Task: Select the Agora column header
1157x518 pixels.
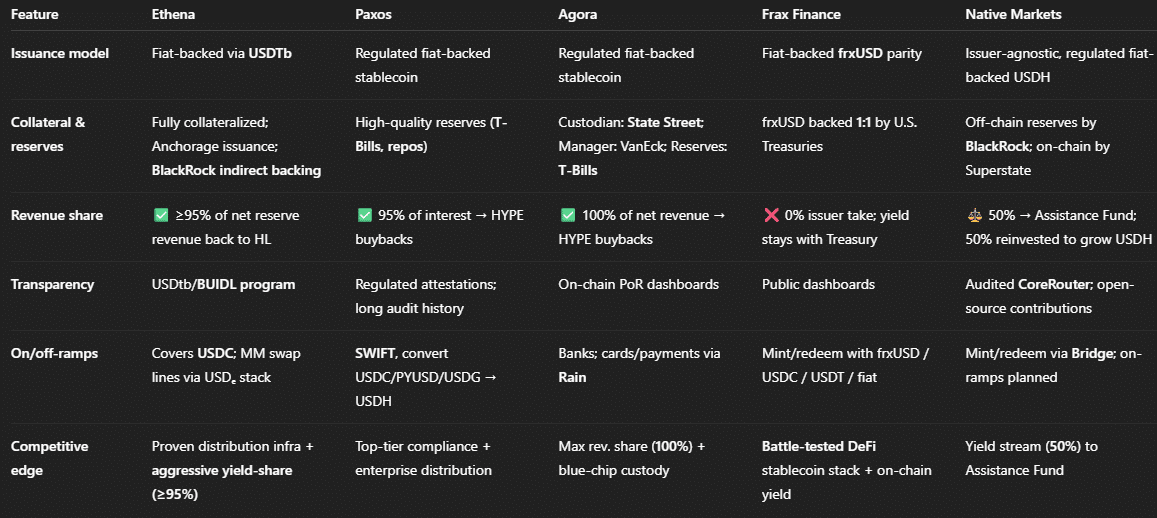Action: [576, 15]
